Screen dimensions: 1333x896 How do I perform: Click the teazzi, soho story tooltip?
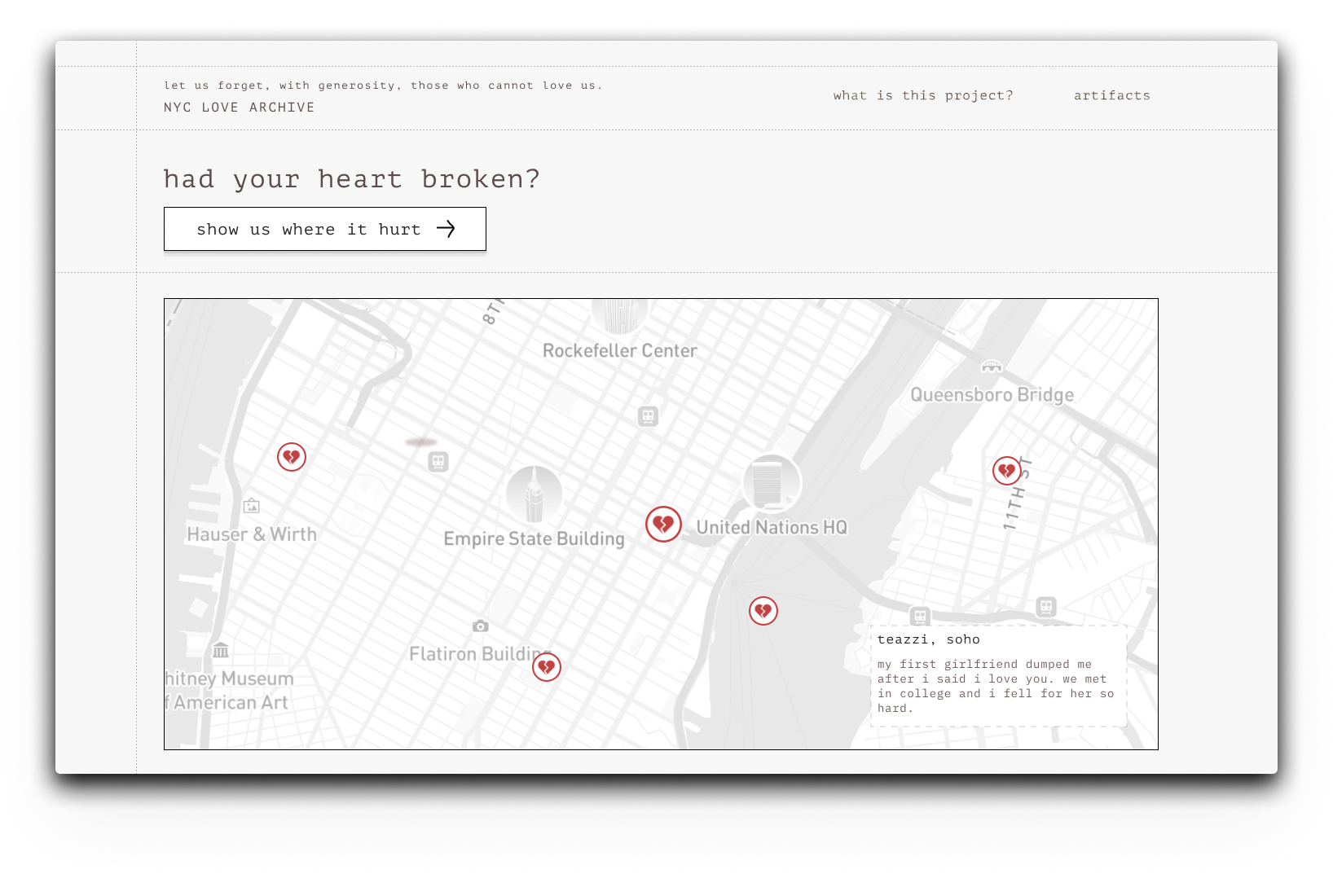997,674
